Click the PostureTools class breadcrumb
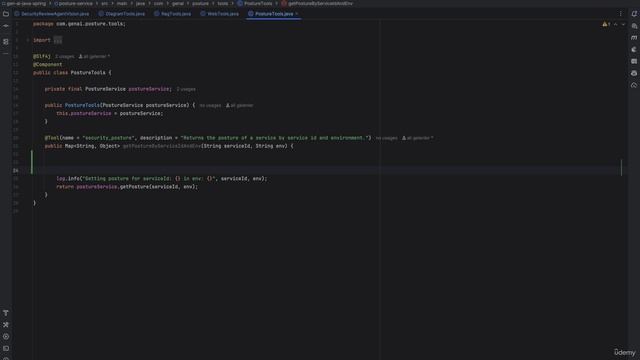This screenshot has width=640, height=360. (255, 3)
